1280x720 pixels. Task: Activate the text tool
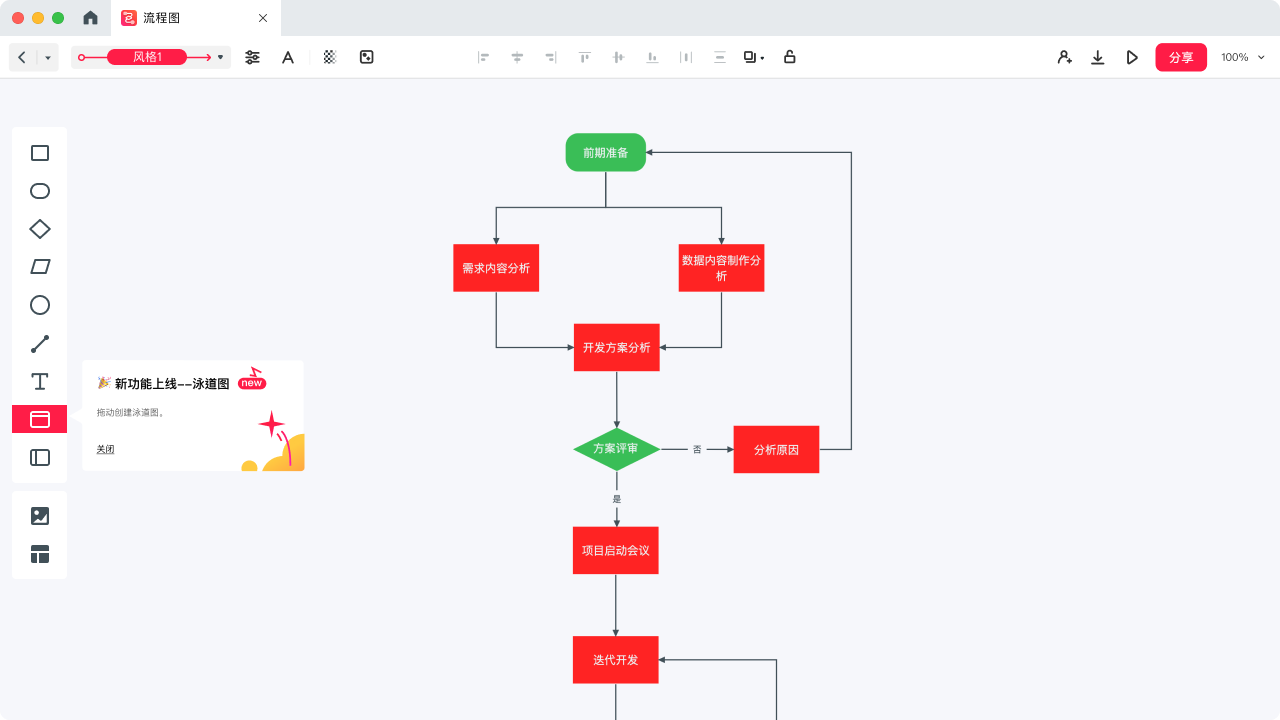tap(40, 381)
